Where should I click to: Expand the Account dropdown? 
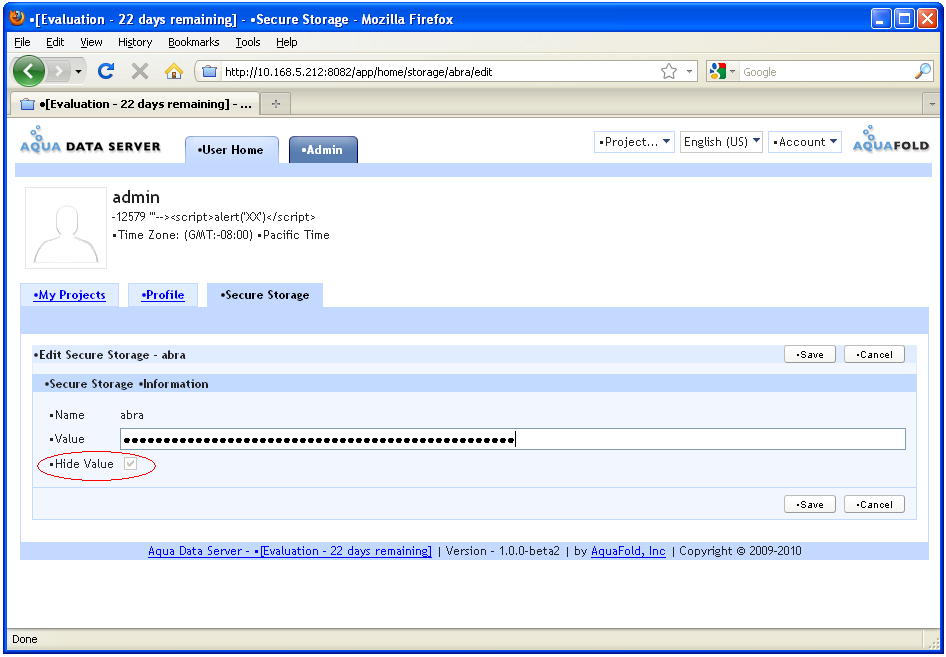(x=805, y=142)
